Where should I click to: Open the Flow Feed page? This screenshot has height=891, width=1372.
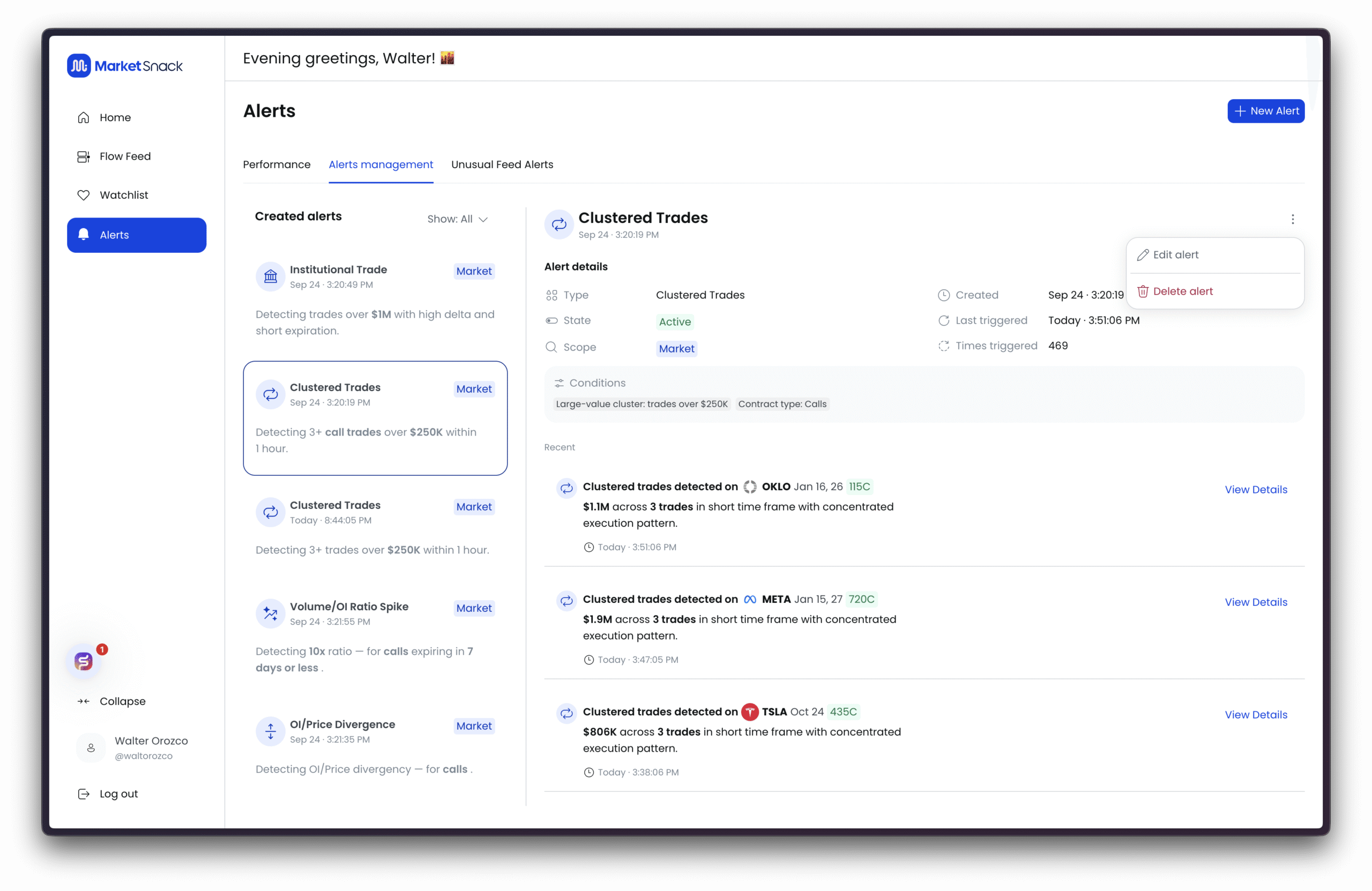pyautogui.click(x=124, y=156)
